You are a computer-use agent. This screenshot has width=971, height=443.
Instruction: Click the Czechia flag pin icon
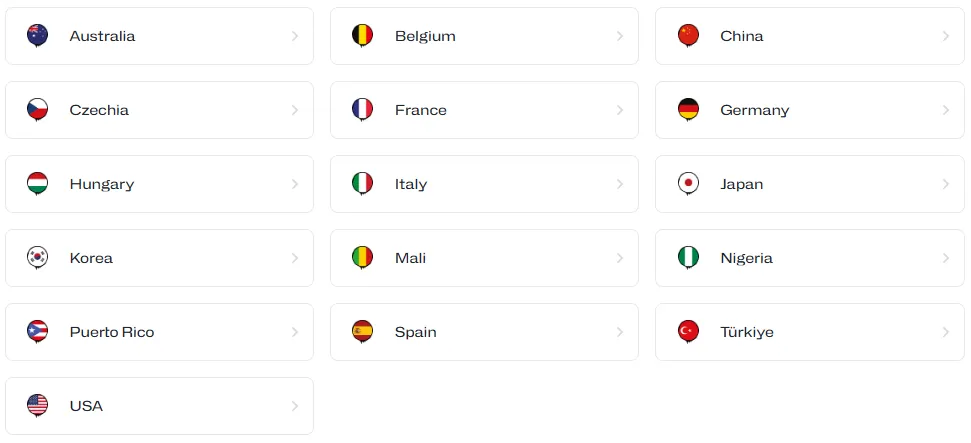click(x=37, y=110)
